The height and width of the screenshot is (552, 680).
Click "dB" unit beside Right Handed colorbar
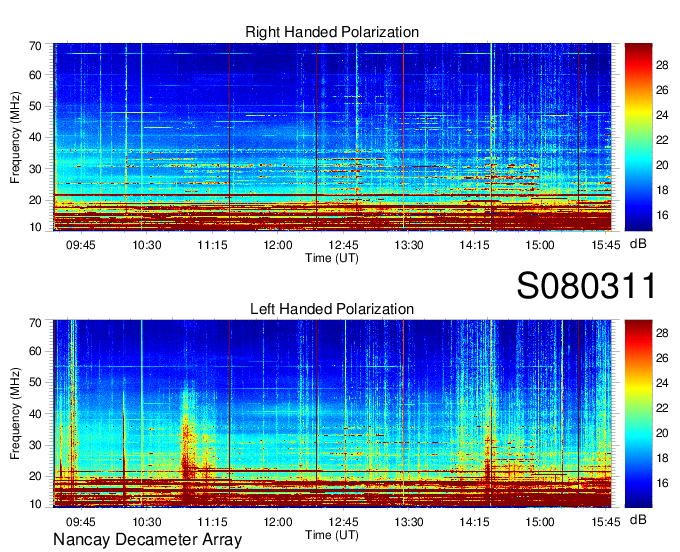click(x=638, y=244)
